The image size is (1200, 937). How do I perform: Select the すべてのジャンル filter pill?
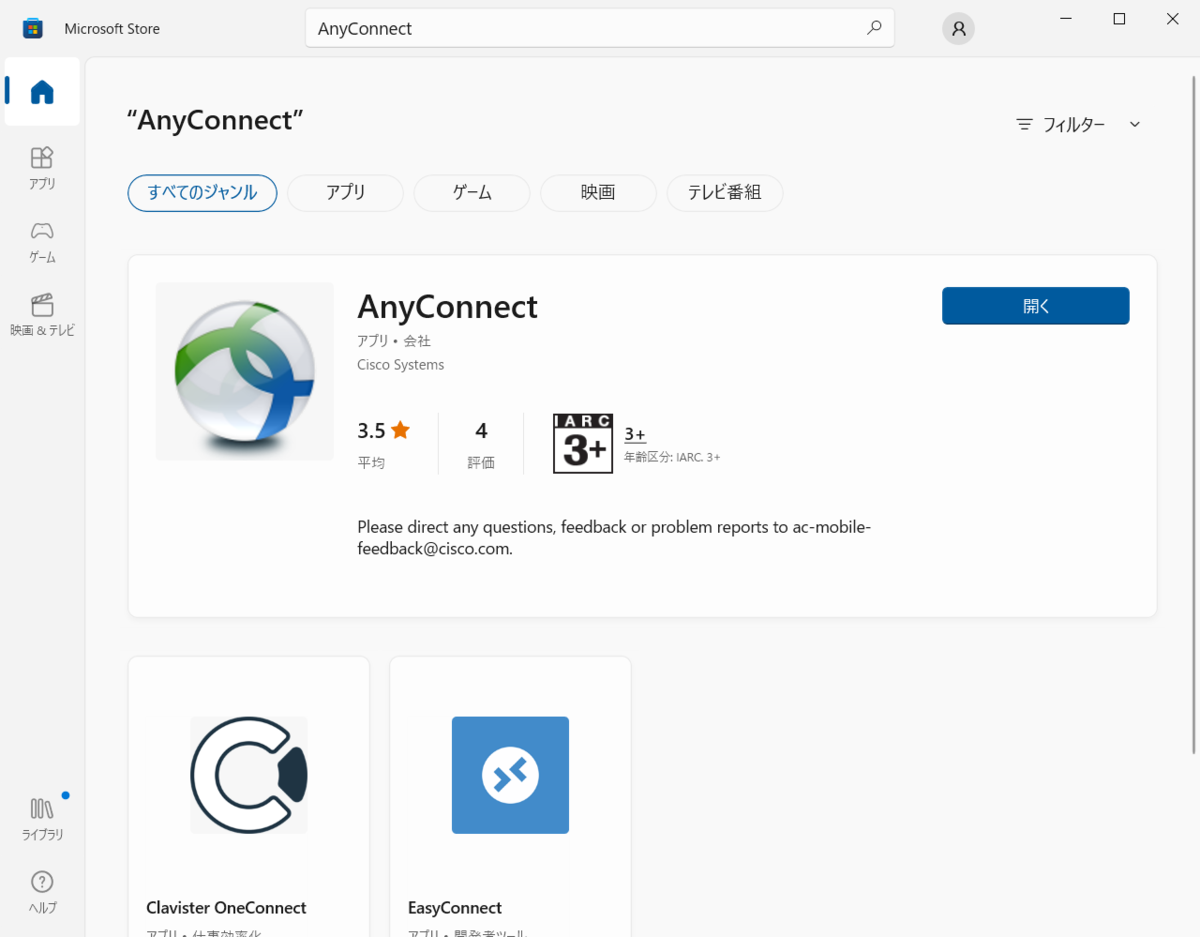coord(202,193)
